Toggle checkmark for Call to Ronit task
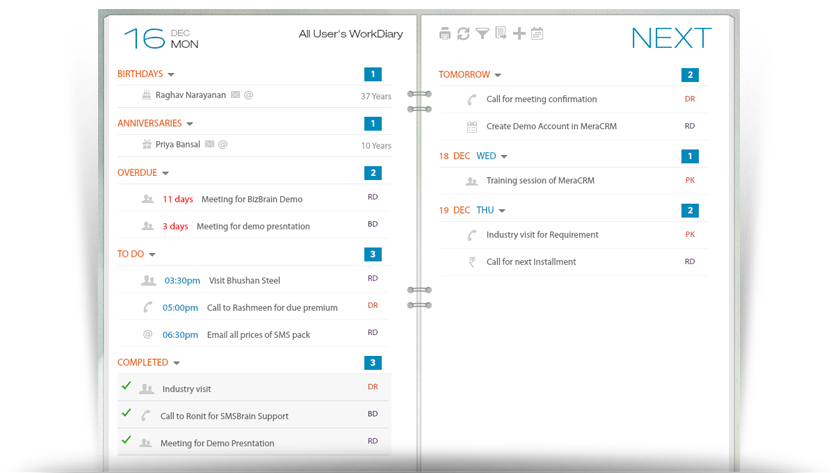The width and height of the screenshot is (831, 473). point(126,413)
